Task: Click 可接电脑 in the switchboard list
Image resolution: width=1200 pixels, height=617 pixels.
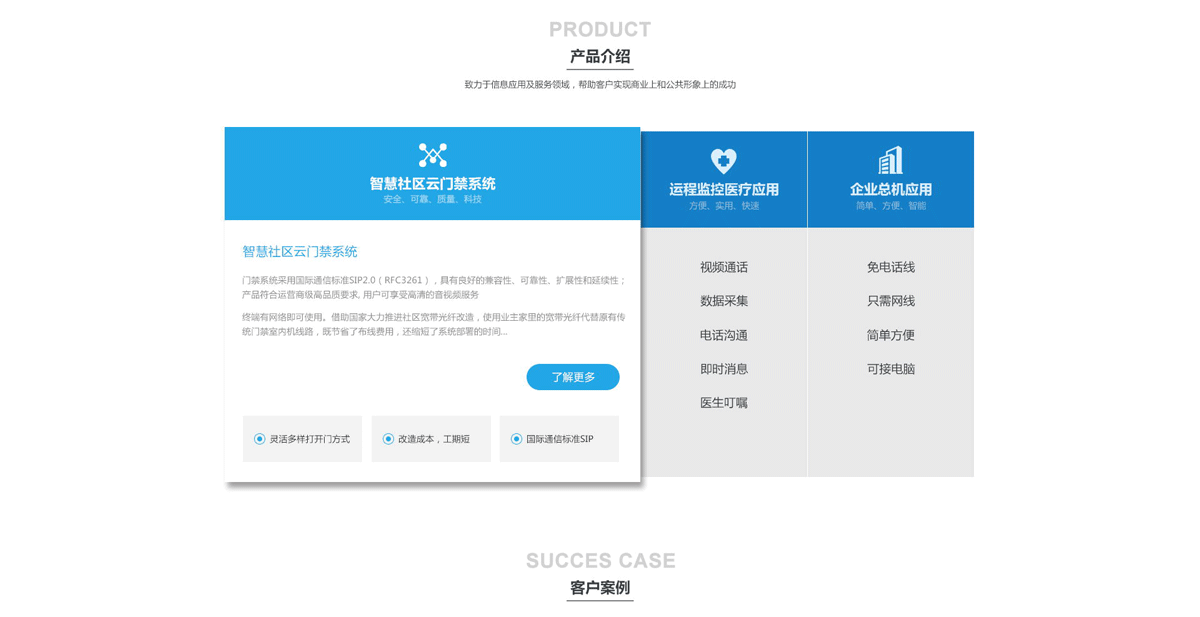Action: pos(891,369)
